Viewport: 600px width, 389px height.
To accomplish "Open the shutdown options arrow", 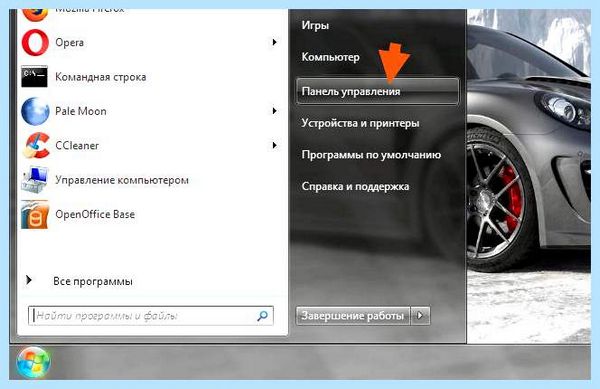I will [x=420, y=316].
